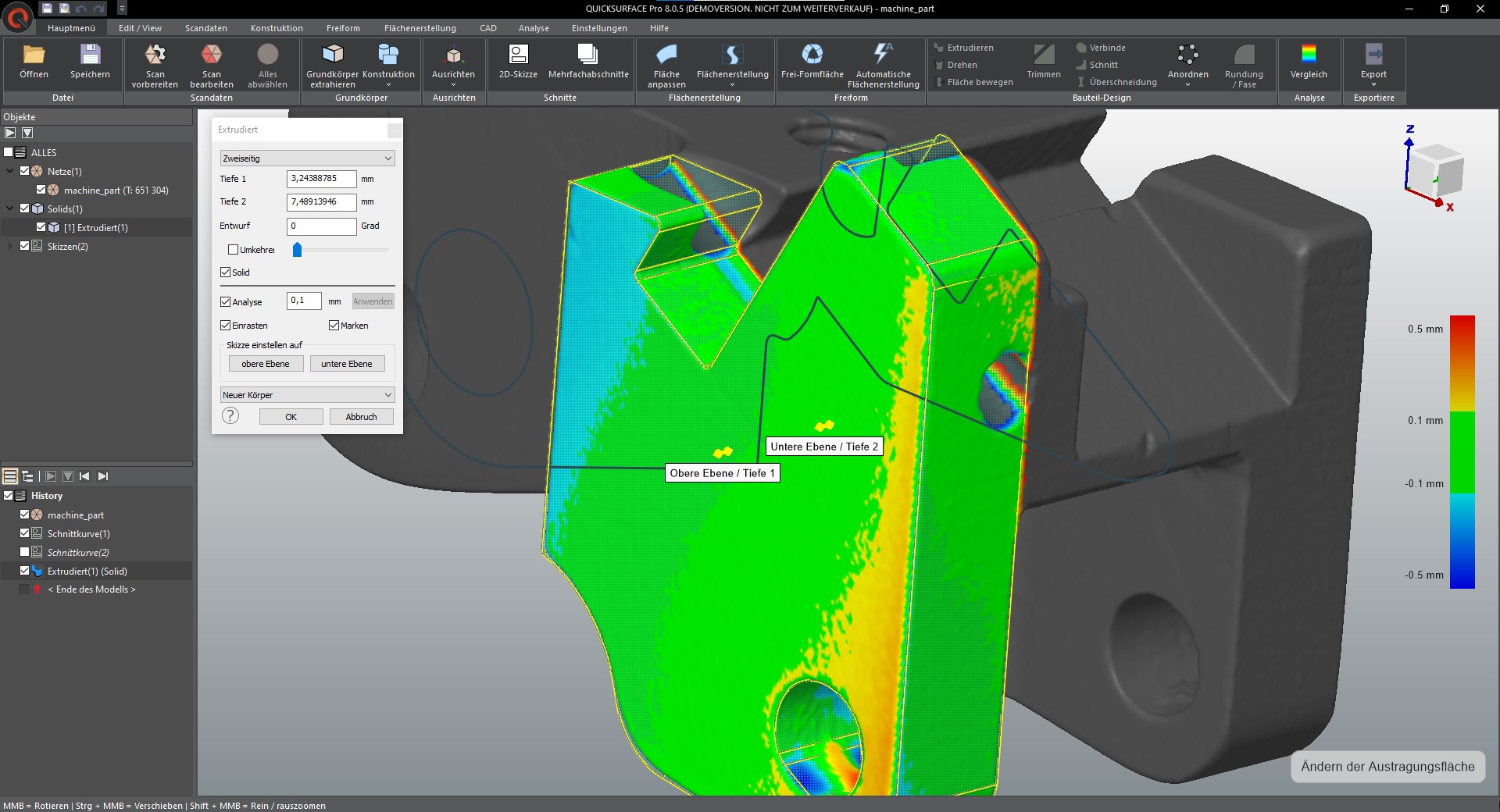Open the Scandaten ribbon tab

pyautogui.click(x=205, y=28)
